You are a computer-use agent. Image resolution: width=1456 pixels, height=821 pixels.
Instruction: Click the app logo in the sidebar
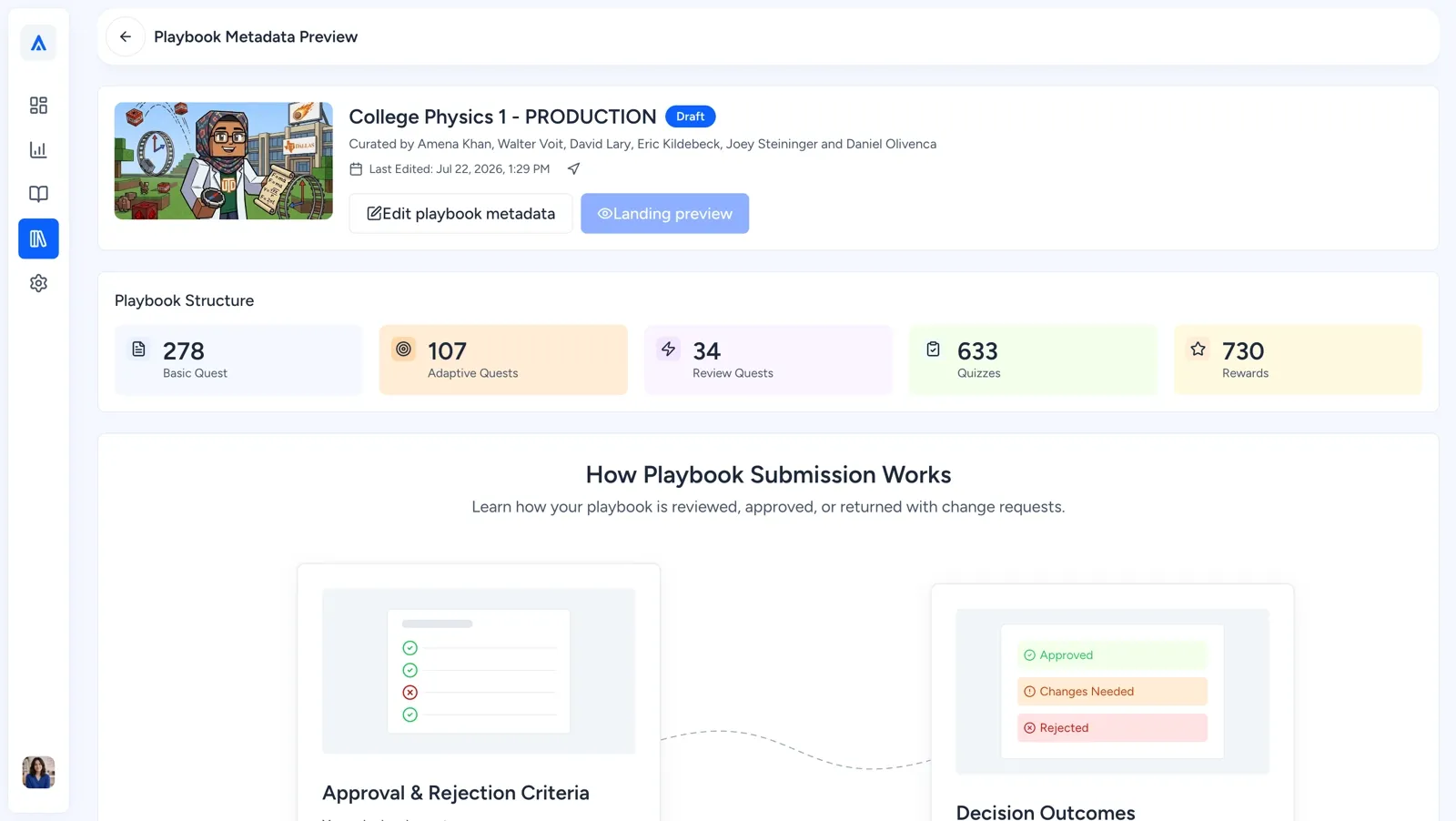(x=38, y=43)
